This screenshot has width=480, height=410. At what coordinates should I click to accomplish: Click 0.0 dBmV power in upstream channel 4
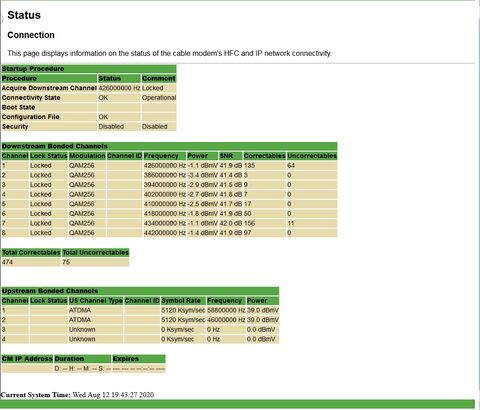click(x=261, y=339)
